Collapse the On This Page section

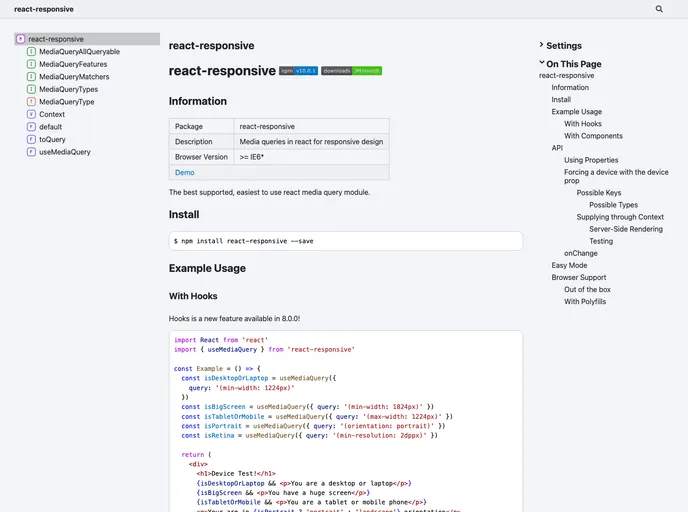click(570, 64)
